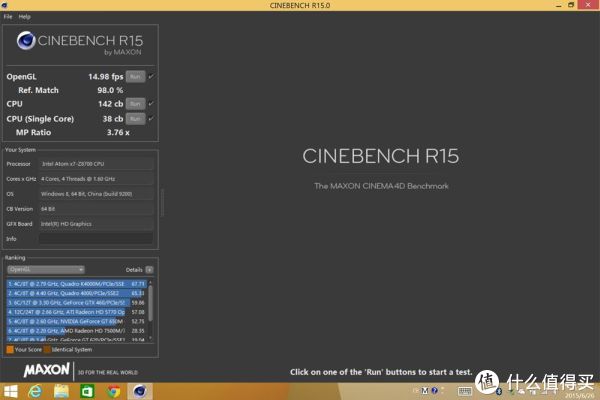Open the touch keyboard tray icon

(x=465, y=391)
